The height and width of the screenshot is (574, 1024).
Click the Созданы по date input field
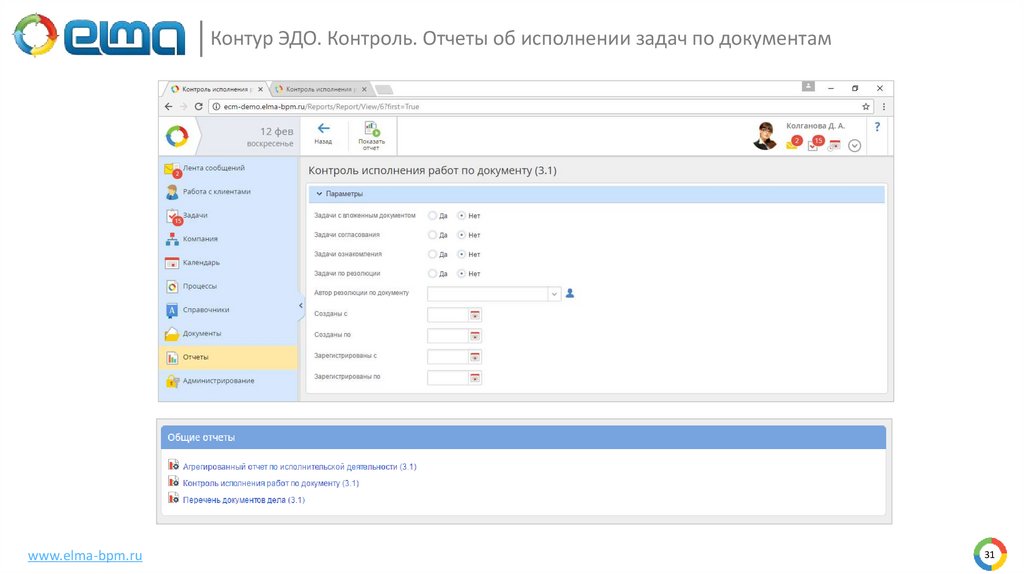pos(447,336)
